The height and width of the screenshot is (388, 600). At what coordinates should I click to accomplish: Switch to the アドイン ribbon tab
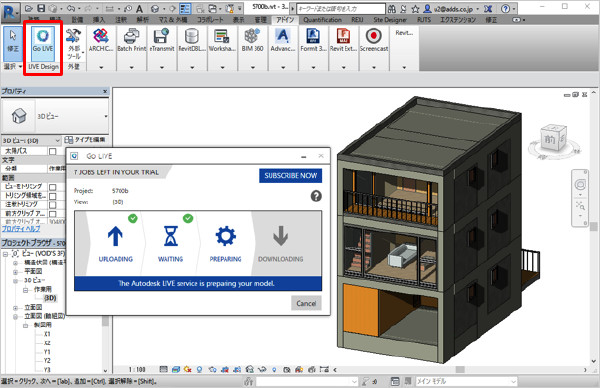285,20
